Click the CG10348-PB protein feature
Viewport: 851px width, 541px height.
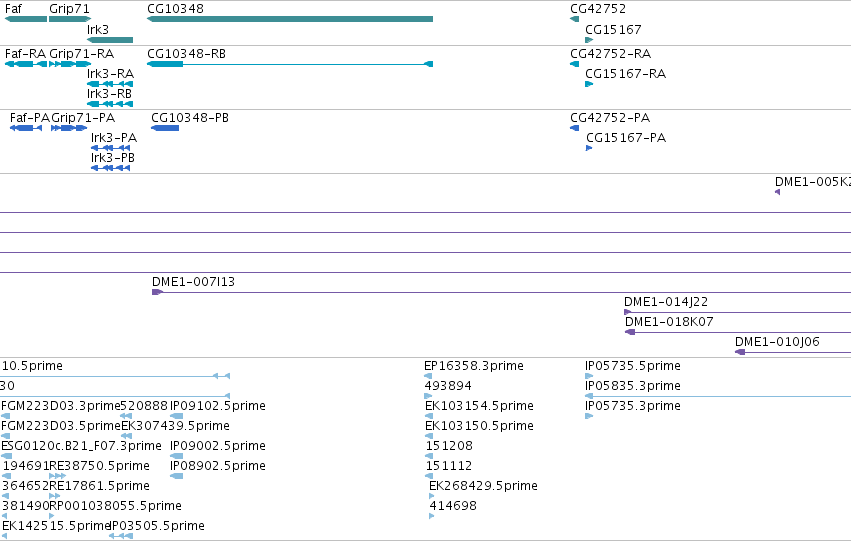pyautogui.click(x=165, y=128)
